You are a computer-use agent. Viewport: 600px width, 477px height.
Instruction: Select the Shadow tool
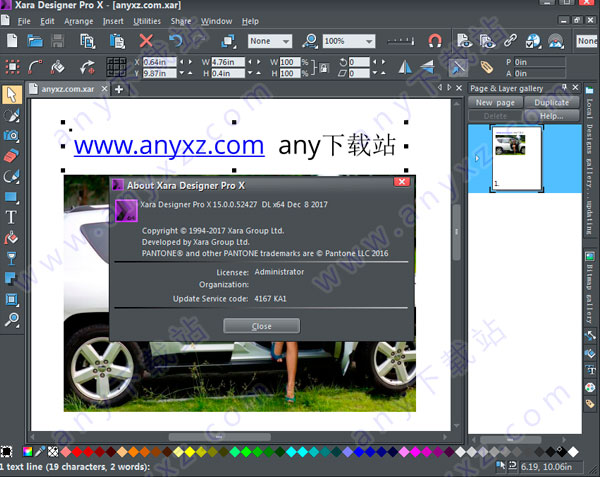[x=10, y=278]
